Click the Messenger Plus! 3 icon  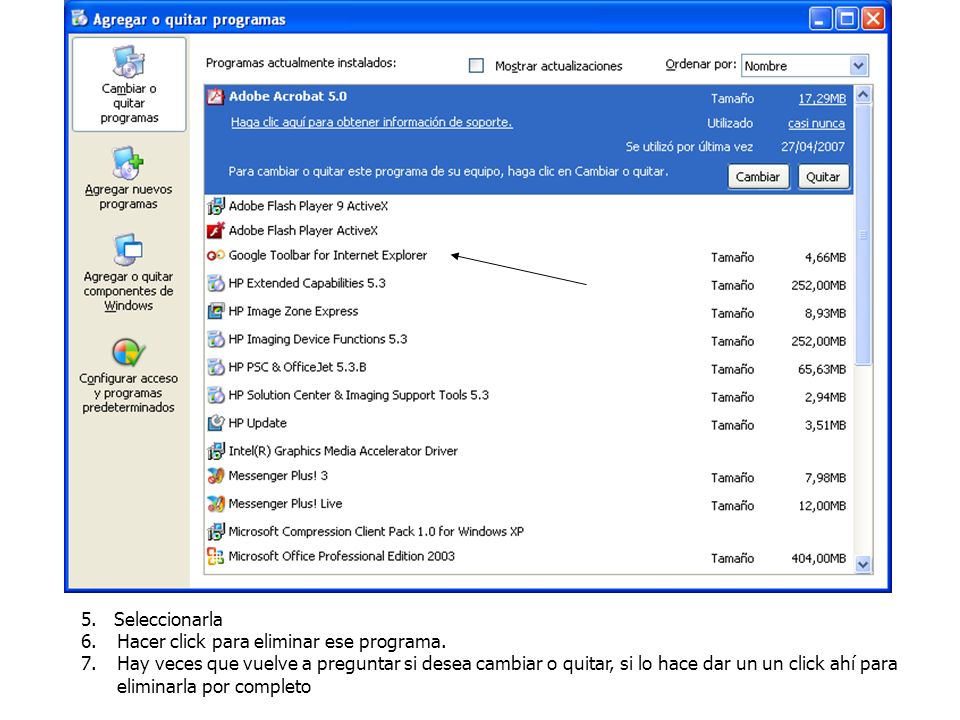[x=216, y=476]
